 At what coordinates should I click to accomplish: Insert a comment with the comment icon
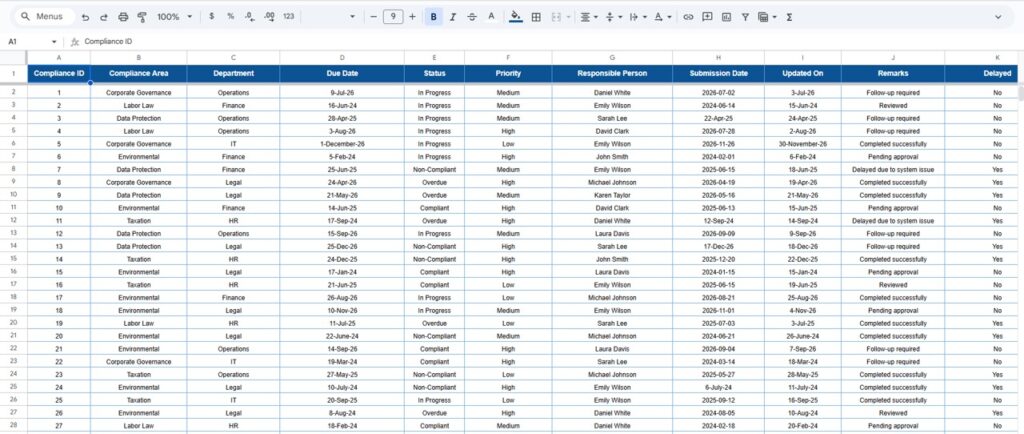[x=707, y=17]
